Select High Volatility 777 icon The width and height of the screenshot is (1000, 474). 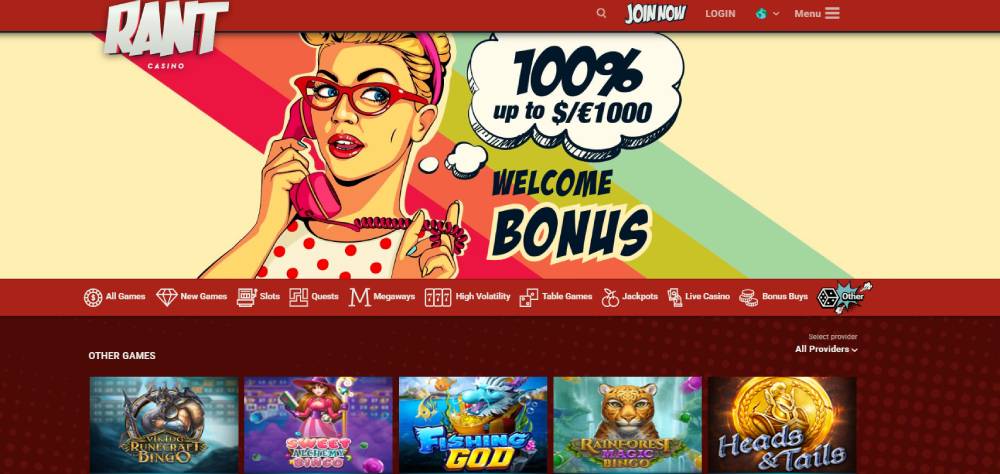coord(438,297)
